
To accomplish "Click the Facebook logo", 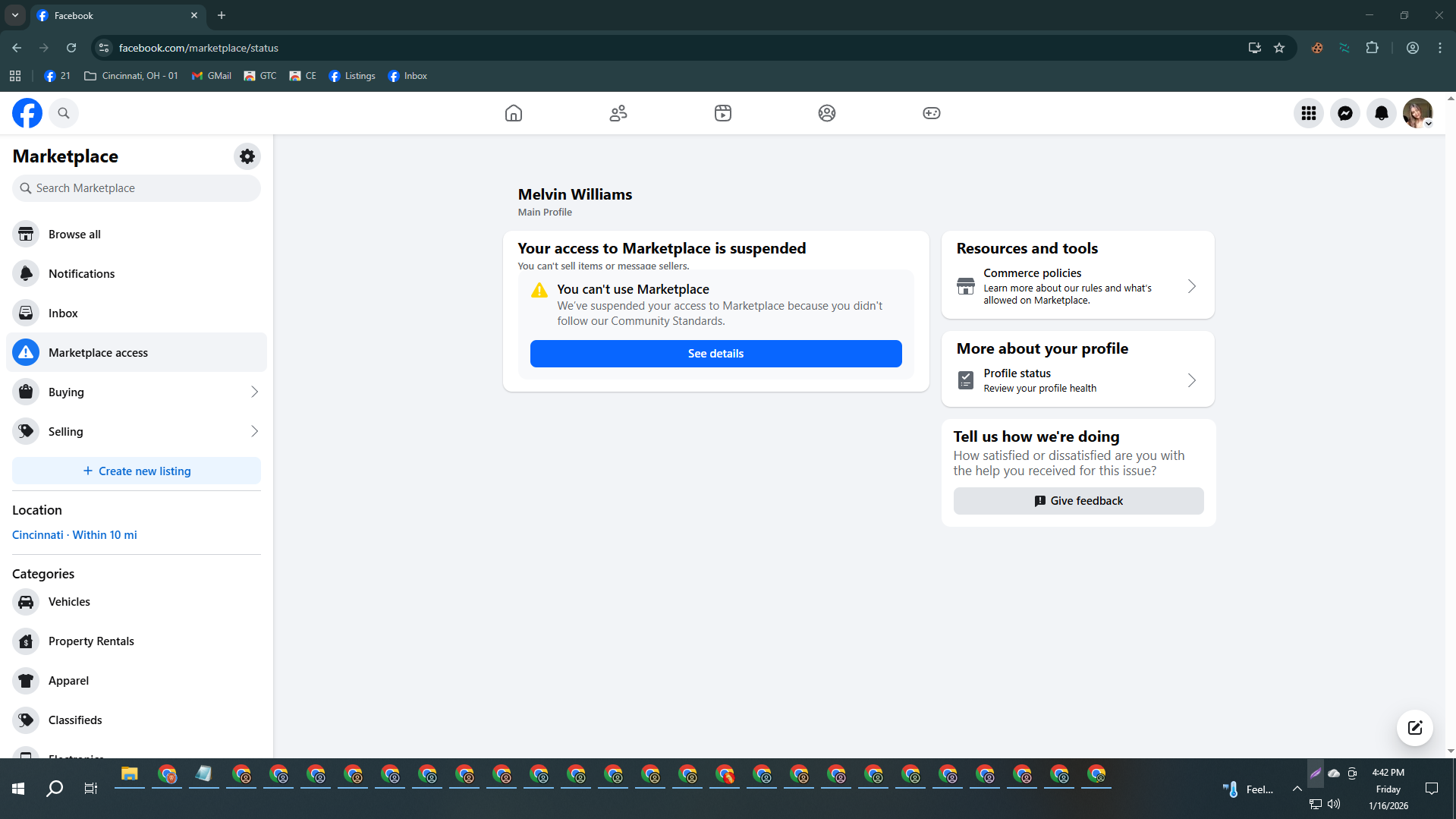I will click(27, 113).
